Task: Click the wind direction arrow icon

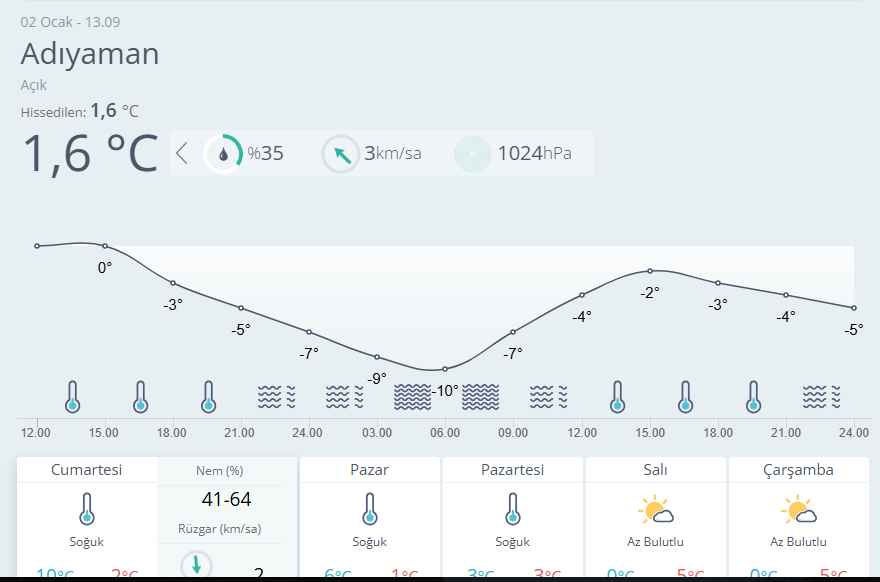Action: (x=341, y=154)
